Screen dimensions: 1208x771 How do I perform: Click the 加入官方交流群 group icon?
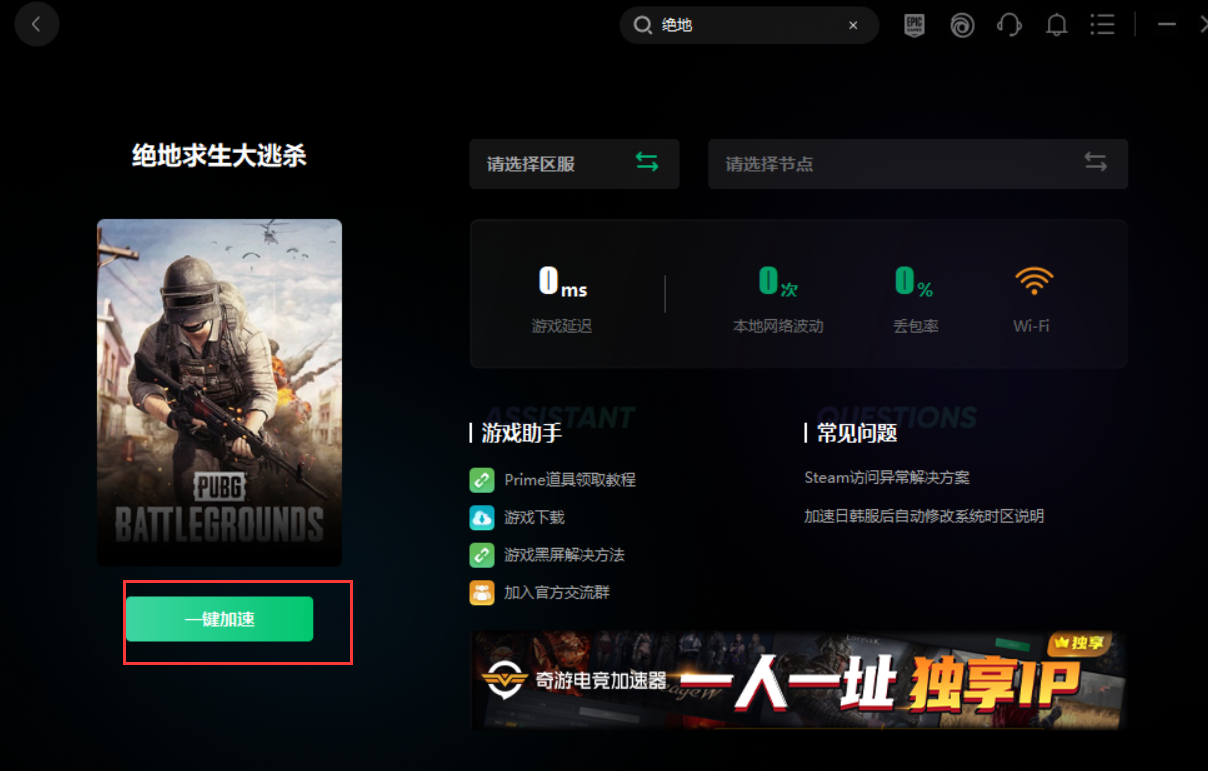[x=482, y=593]
